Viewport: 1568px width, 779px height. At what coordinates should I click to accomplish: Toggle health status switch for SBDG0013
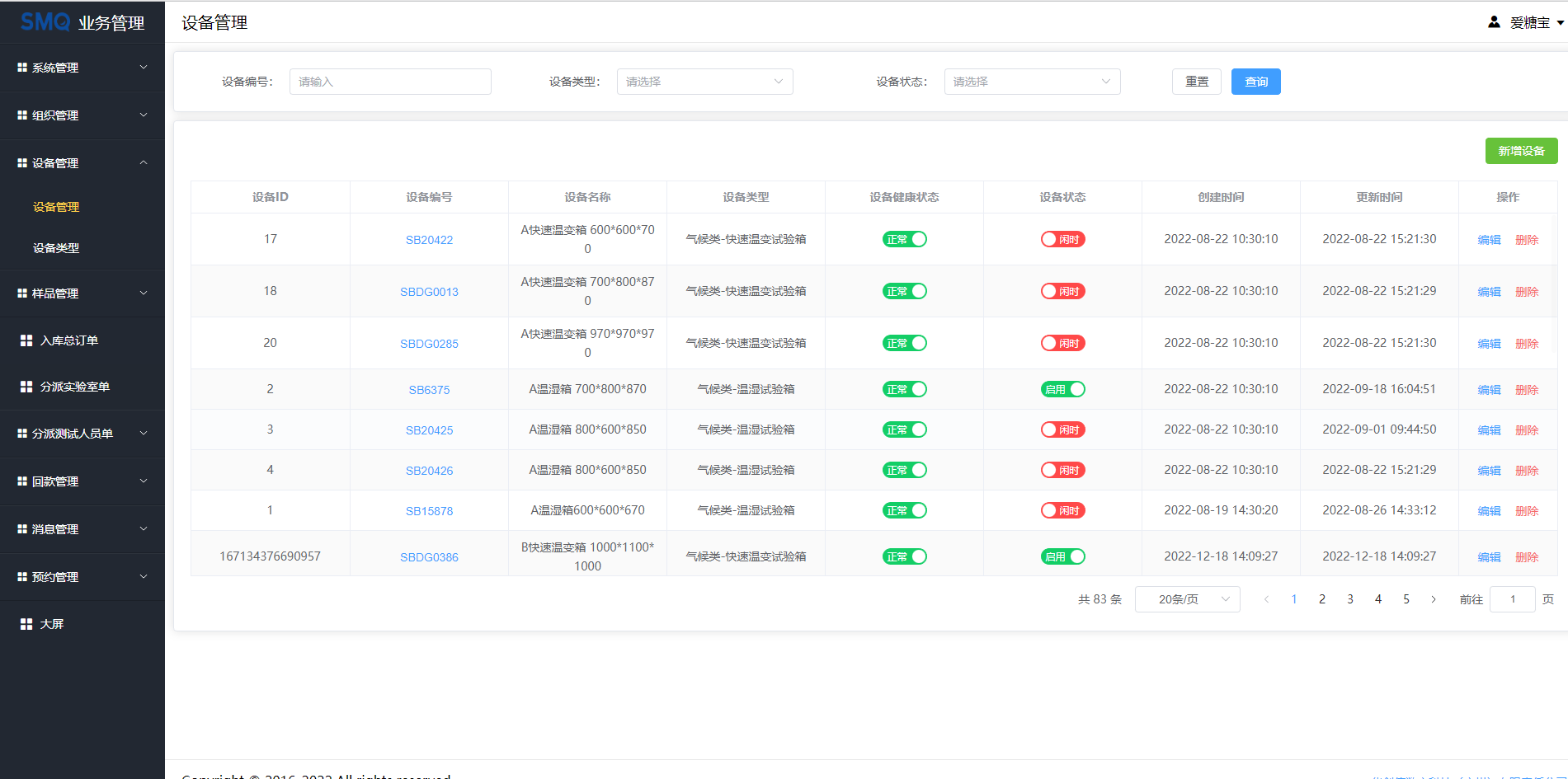(x=905, y=291)
